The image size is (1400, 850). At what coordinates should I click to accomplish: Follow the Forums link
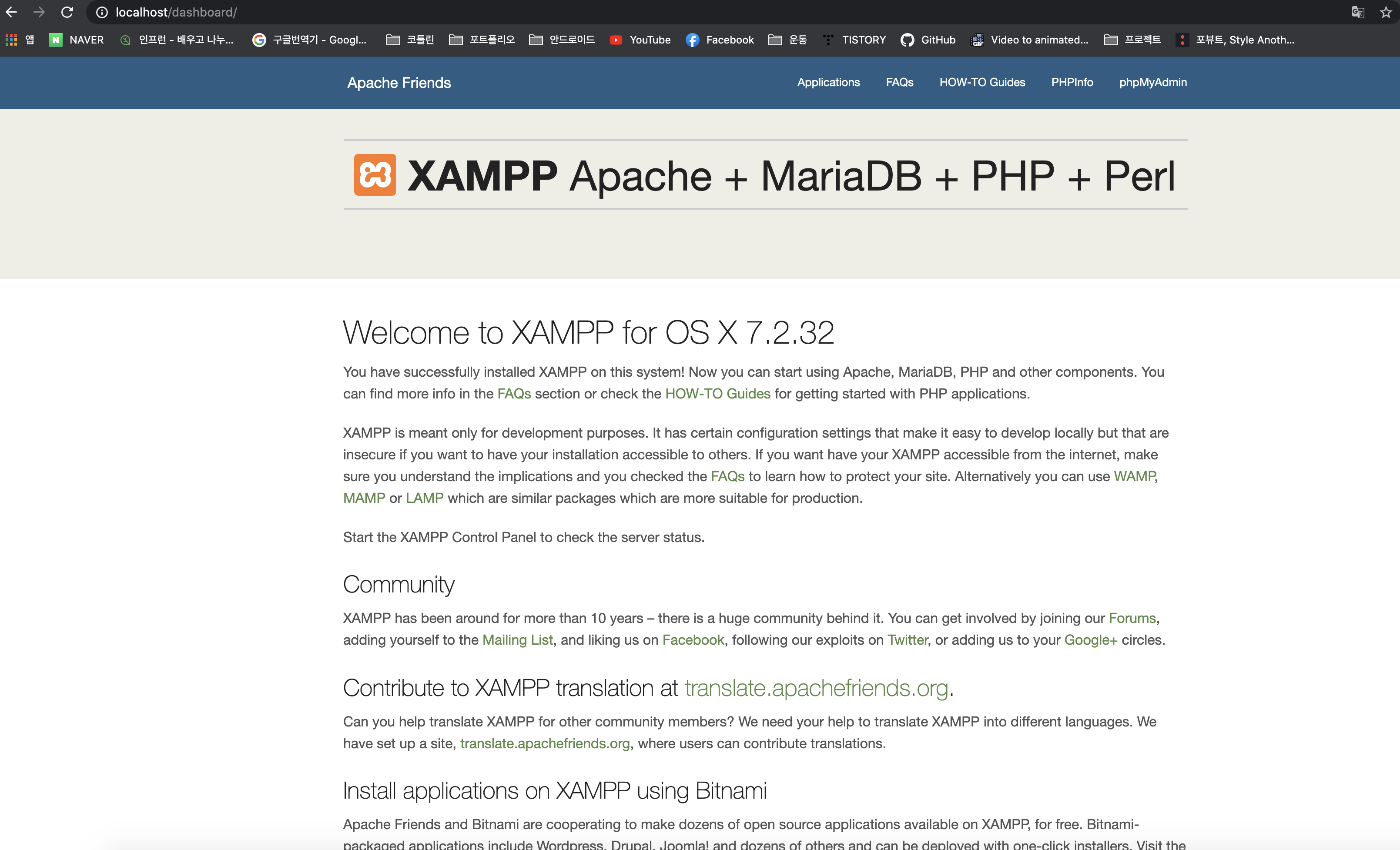[x=1132, y=618]
